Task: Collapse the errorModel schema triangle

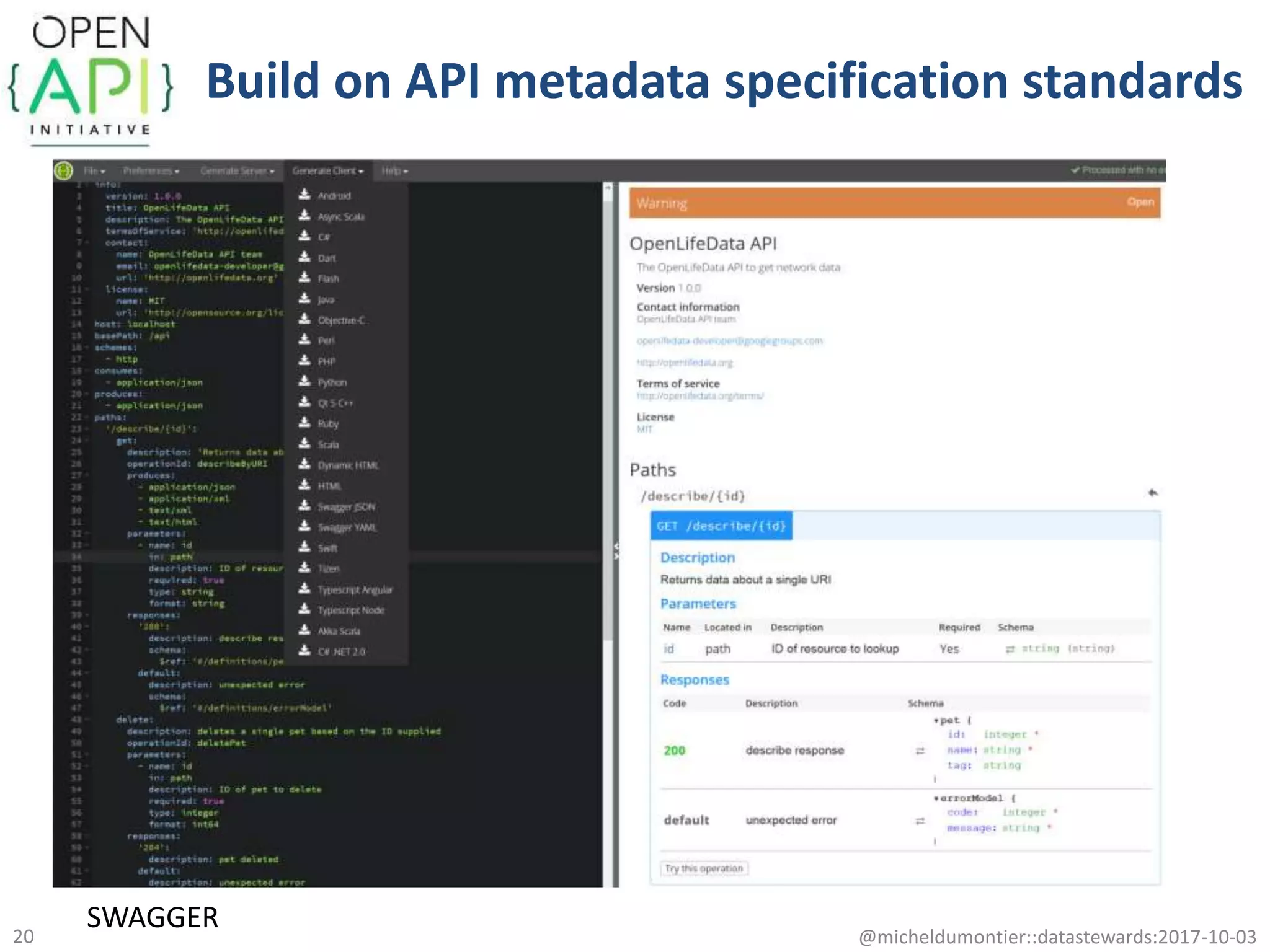Action: (936, 798)
